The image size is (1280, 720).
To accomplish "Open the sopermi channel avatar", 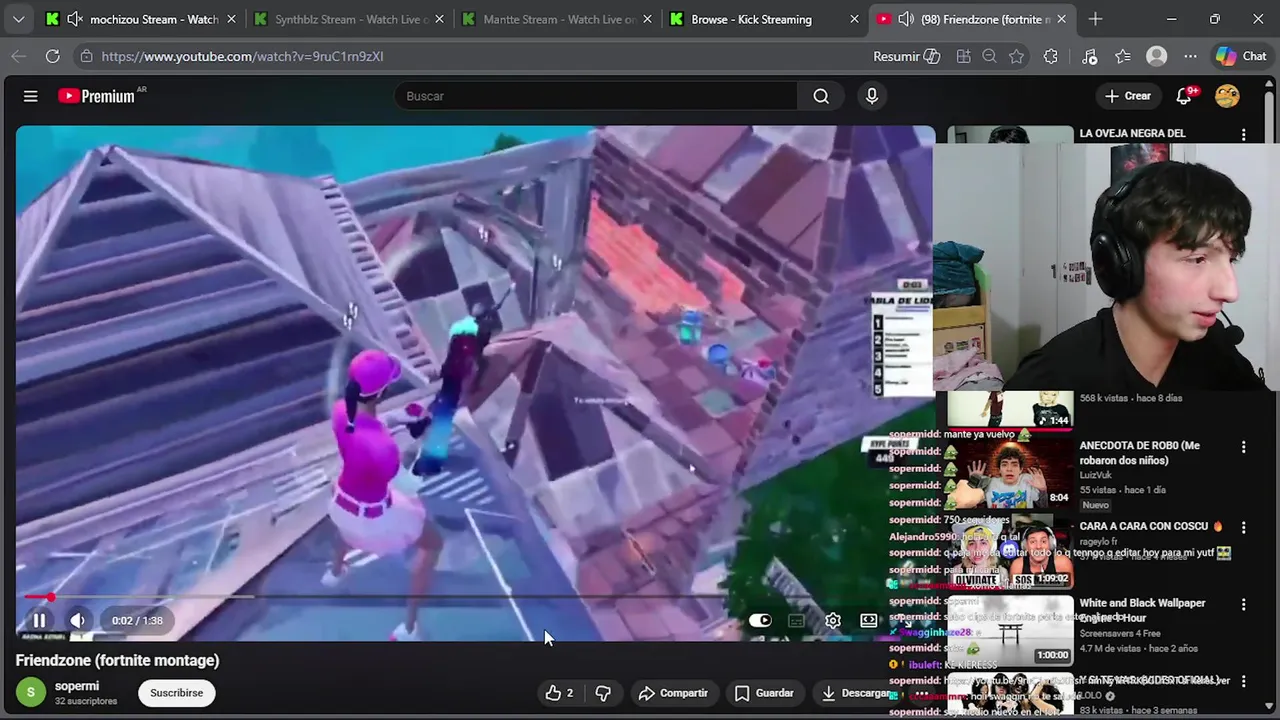I will [x=31, y=692].
